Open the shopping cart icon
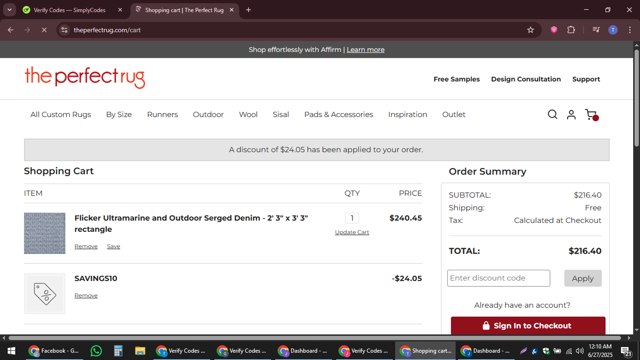Image resolution: width=640 pixels, height=360 pixels. point(591,115)
